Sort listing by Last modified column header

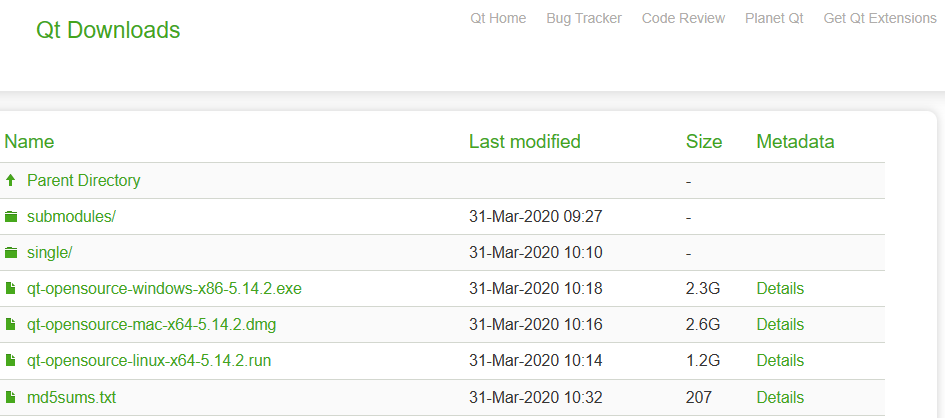524,142
